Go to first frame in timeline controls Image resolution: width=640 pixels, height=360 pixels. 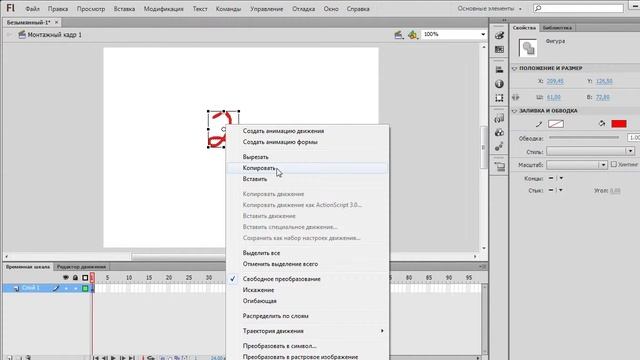pos(96,358)
